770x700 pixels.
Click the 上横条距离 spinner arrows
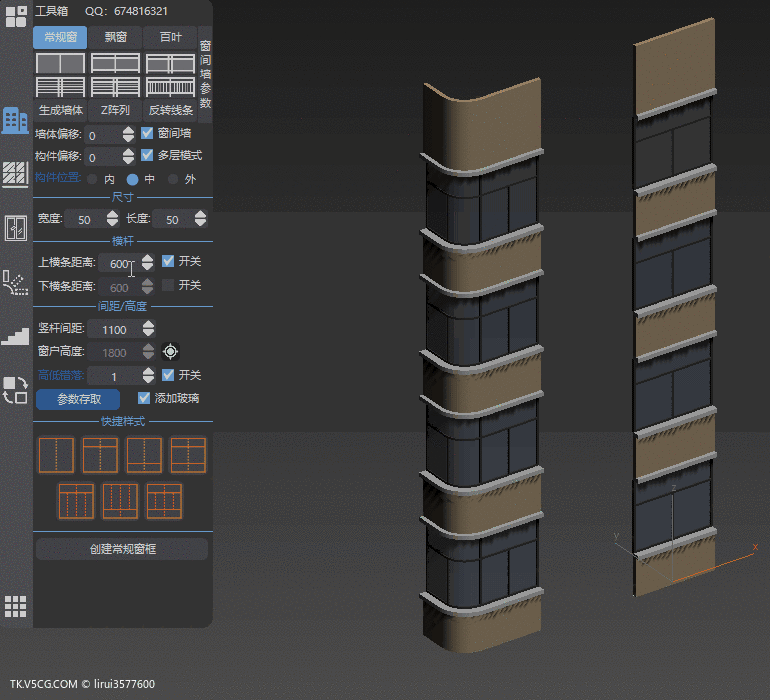click(x=147, y=263)
